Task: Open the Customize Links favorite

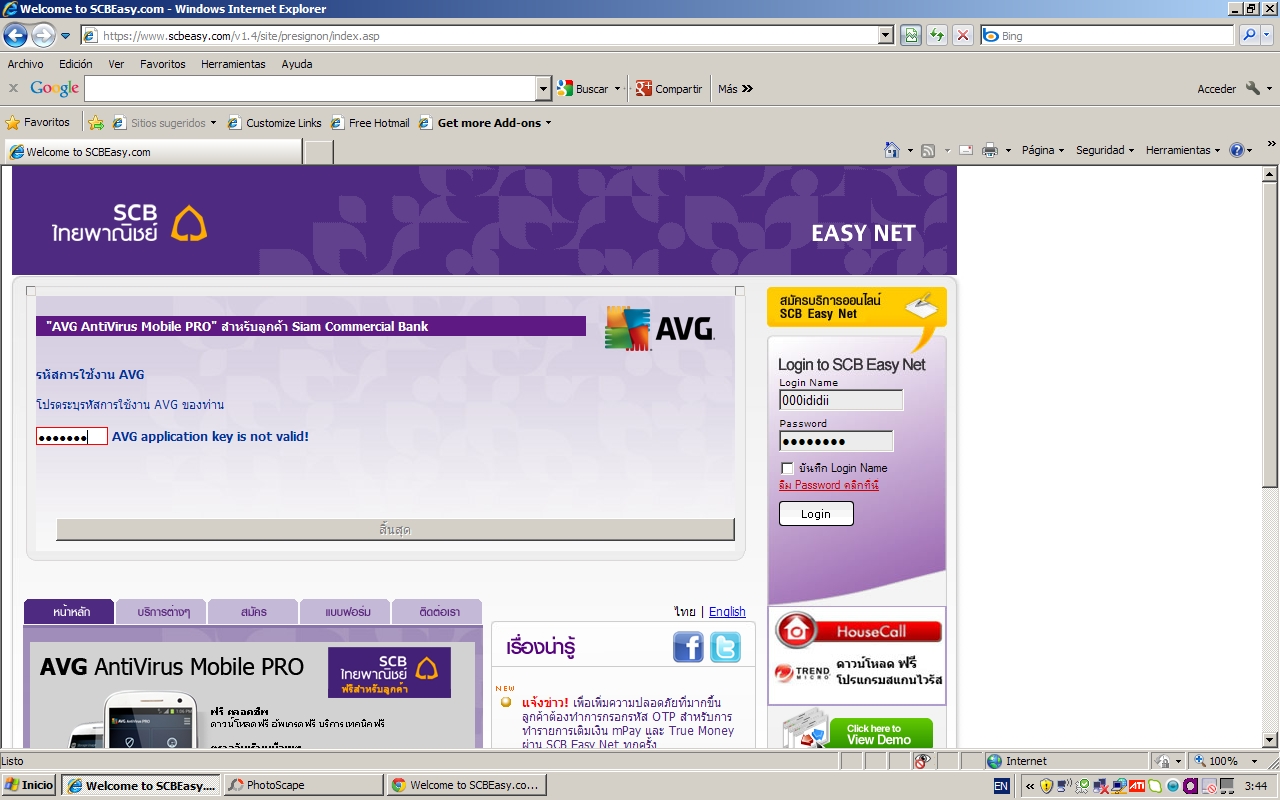Action: coord(275,123)
